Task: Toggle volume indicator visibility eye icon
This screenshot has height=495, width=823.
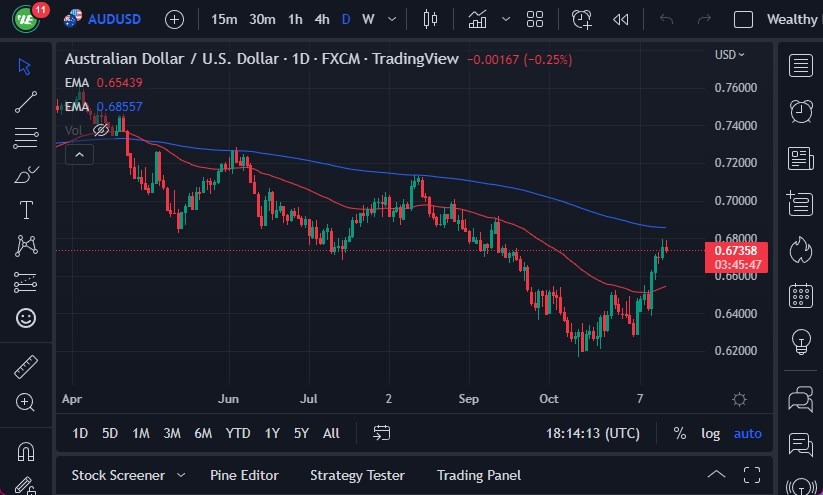Action: coord(100,130)
